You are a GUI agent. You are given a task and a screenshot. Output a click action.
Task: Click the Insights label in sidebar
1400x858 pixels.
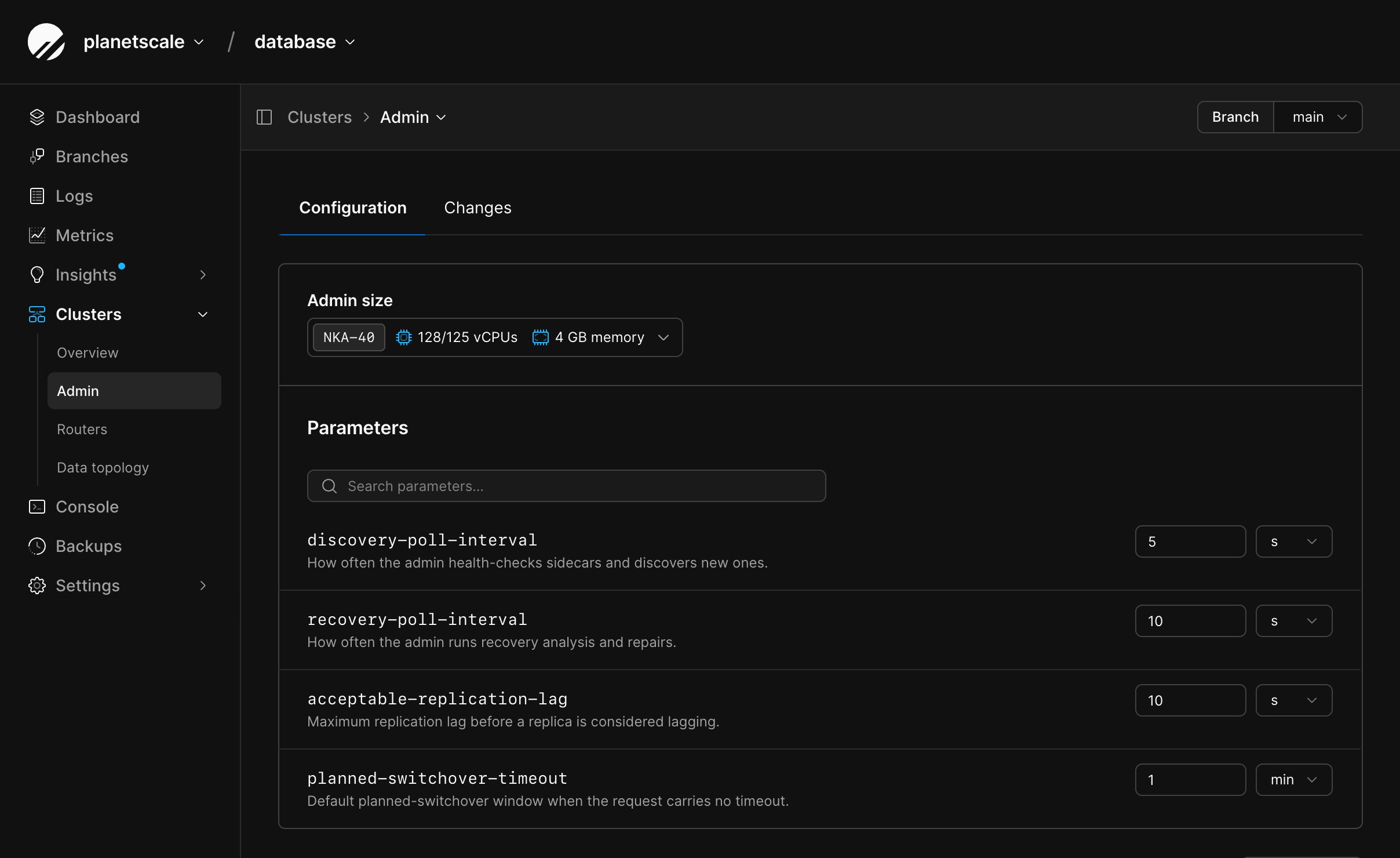pos(86,275)
